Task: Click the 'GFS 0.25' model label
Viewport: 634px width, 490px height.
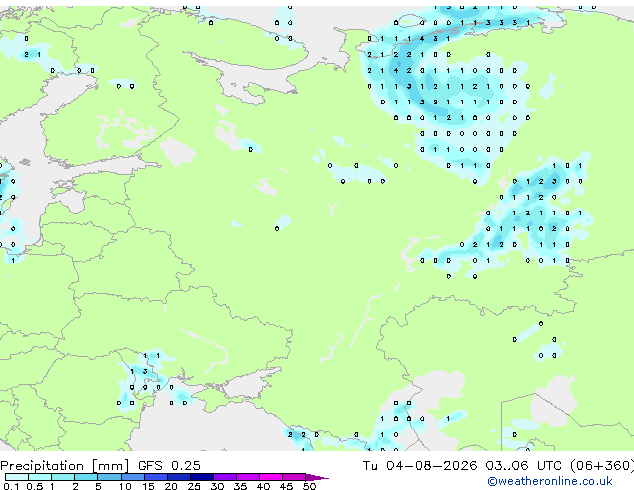Action: [169, 466]
